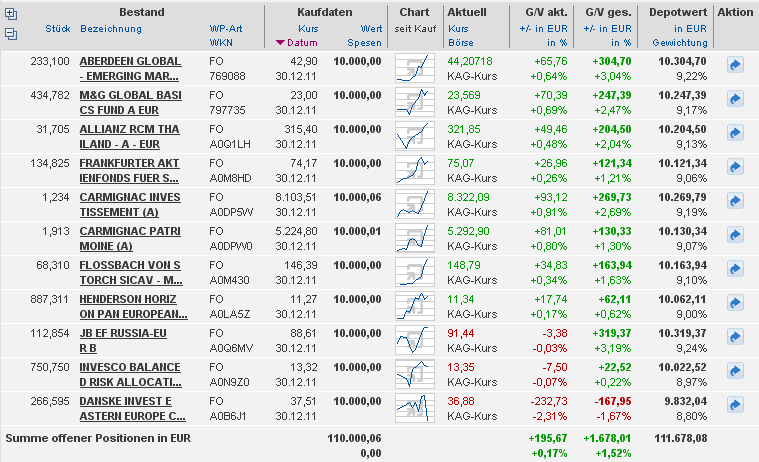Viewport: 759px width, 462px height.
Task: Open chart thumbnail for Invesco Balanced Risk
Action: click(413, 374)
